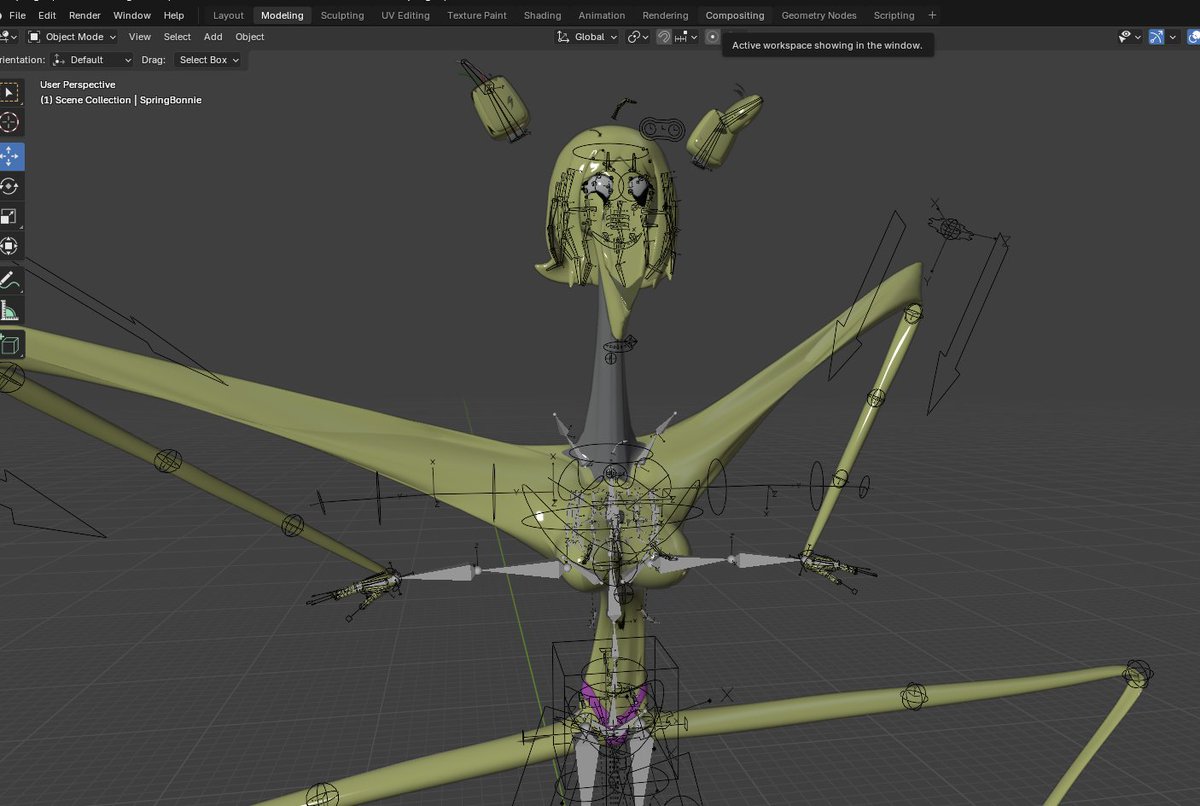Open the Select Box drag dropdown

pos(209,60)
